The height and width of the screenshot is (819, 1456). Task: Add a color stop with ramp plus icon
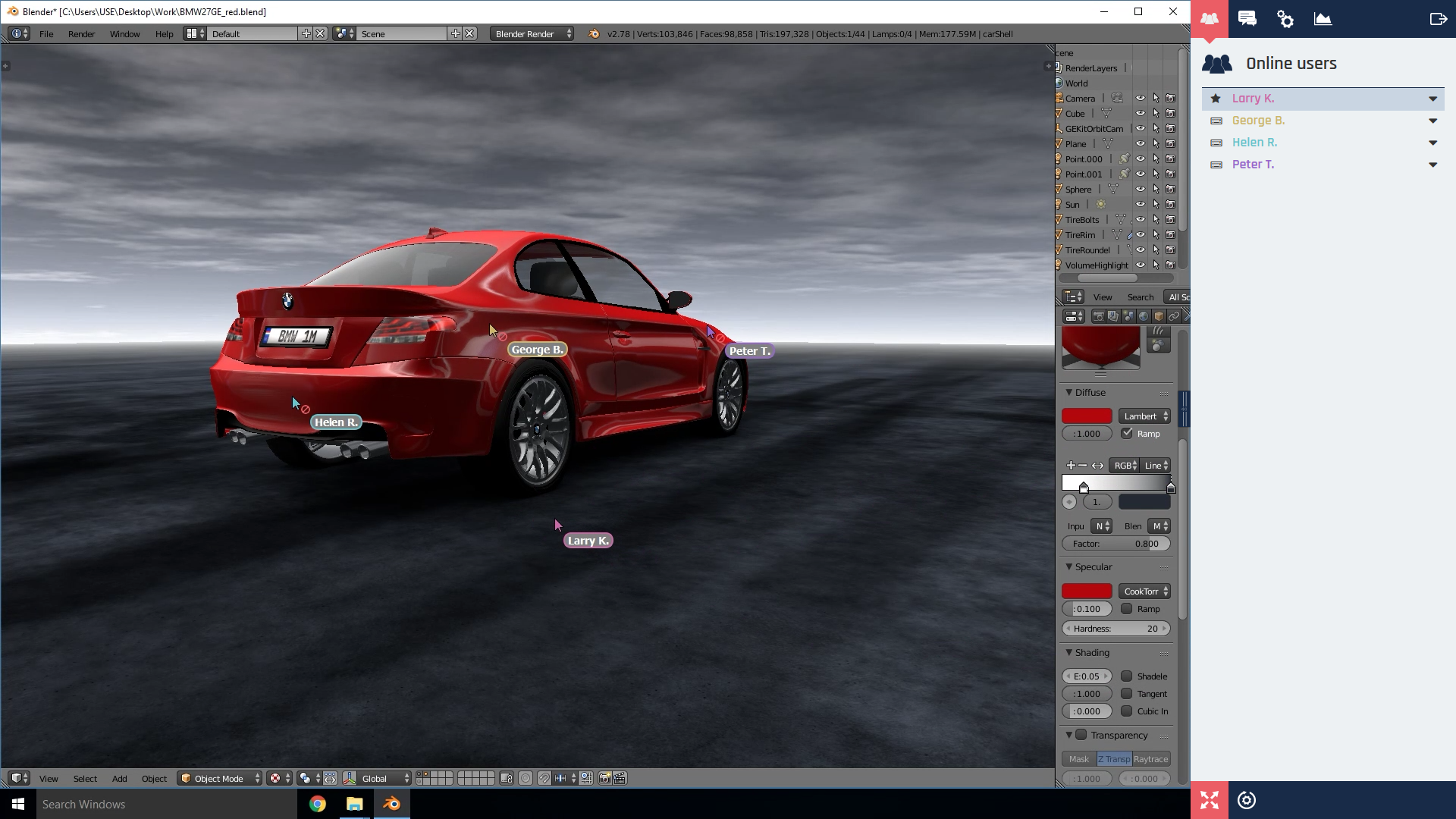tap(1071, 466)
